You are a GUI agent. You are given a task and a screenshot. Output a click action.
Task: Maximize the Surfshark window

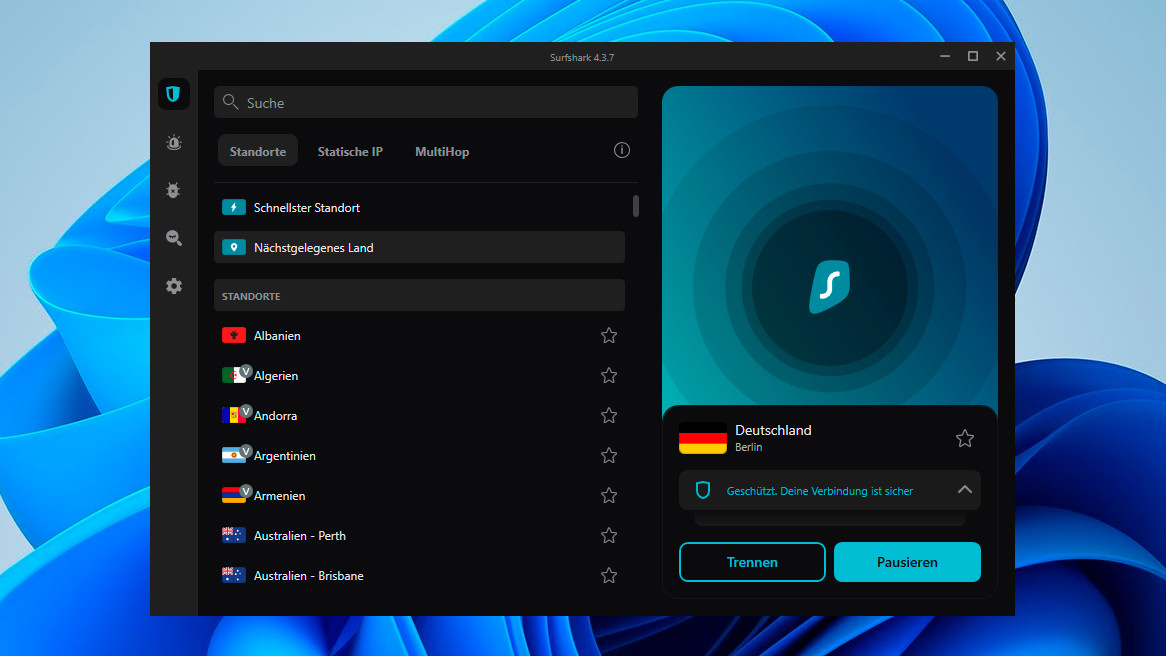click(973, 57)
